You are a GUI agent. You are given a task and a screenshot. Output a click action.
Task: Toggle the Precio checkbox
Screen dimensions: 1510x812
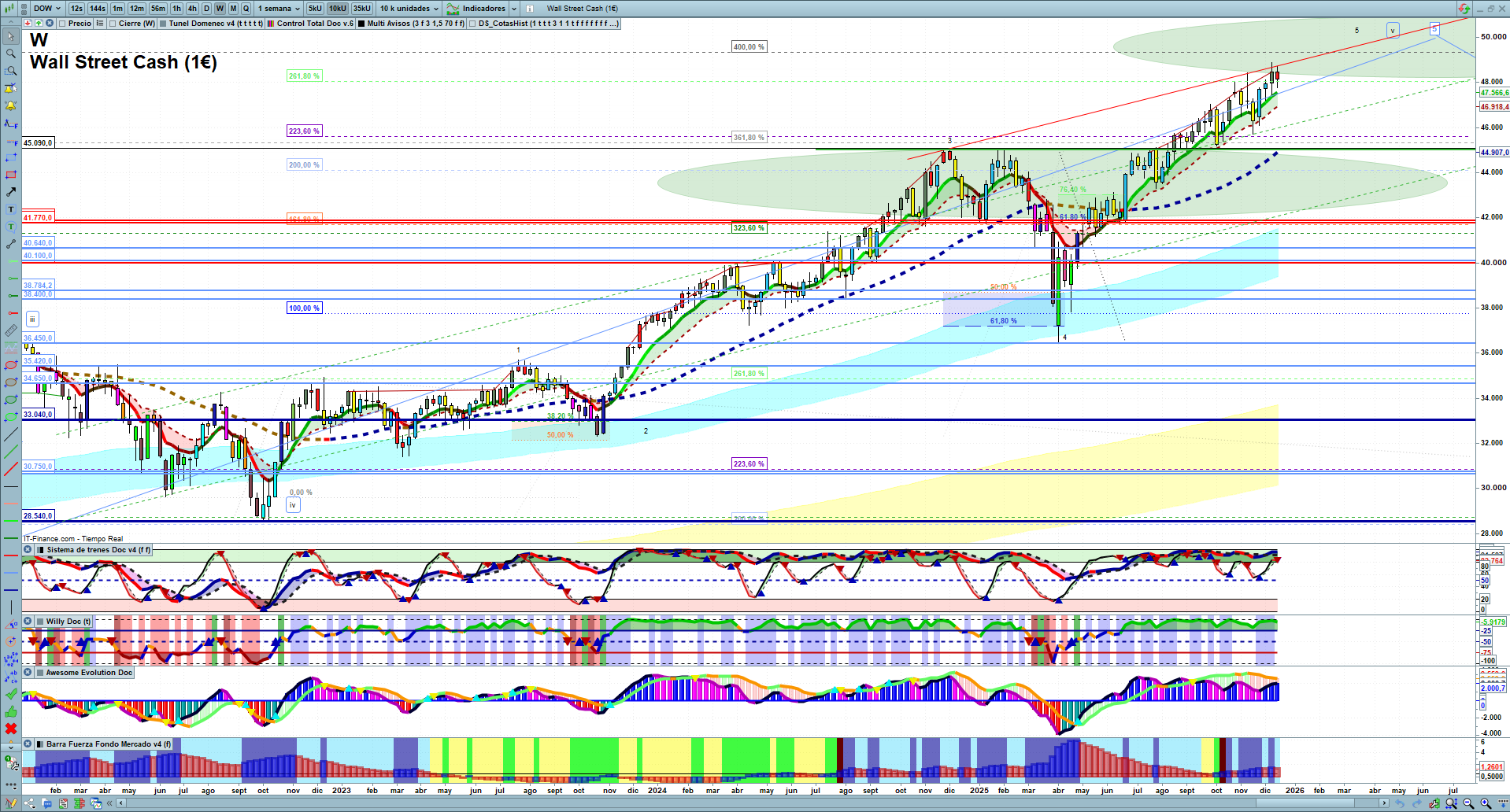point(62,24)
